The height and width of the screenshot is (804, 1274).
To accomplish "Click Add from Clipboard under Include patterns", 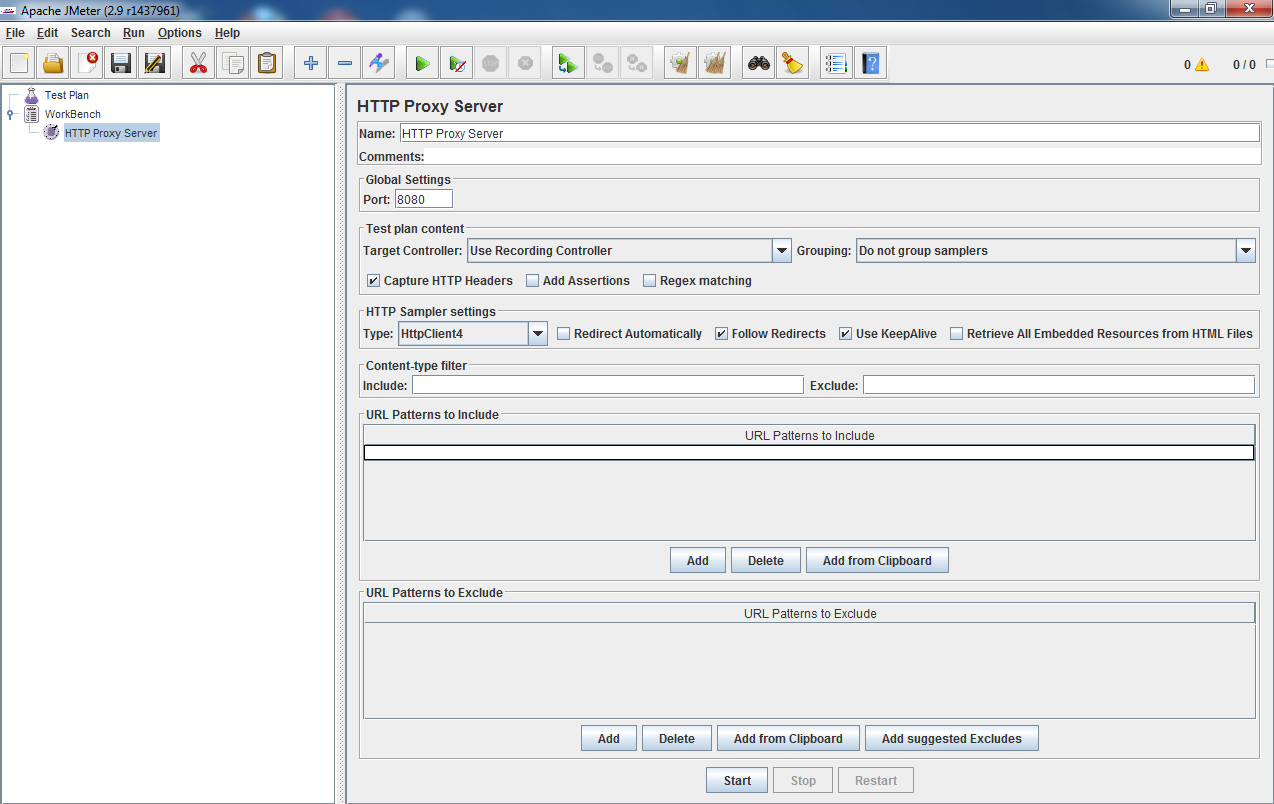I will [x=877, y=561].
